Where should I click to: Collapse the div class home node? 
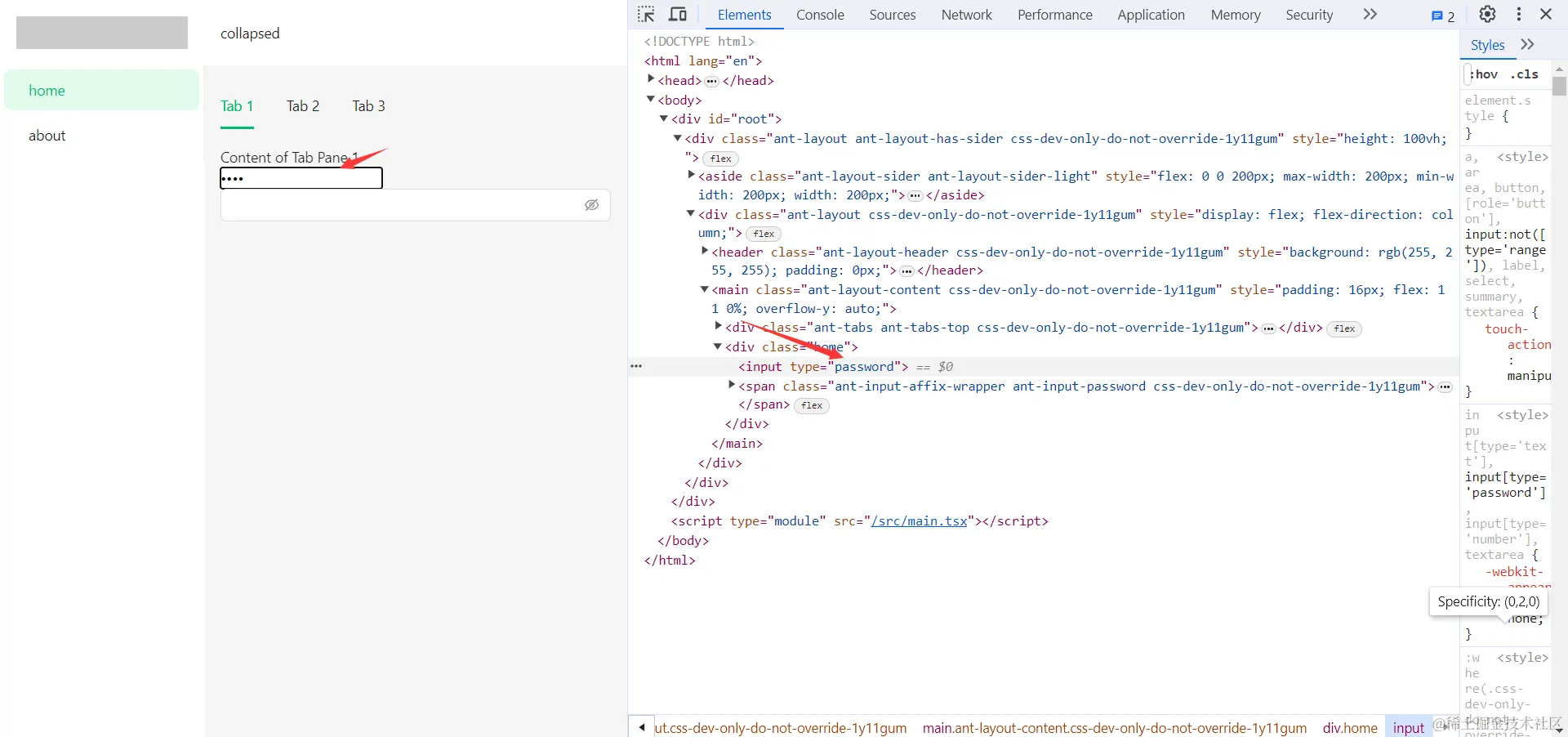point(718,346)
